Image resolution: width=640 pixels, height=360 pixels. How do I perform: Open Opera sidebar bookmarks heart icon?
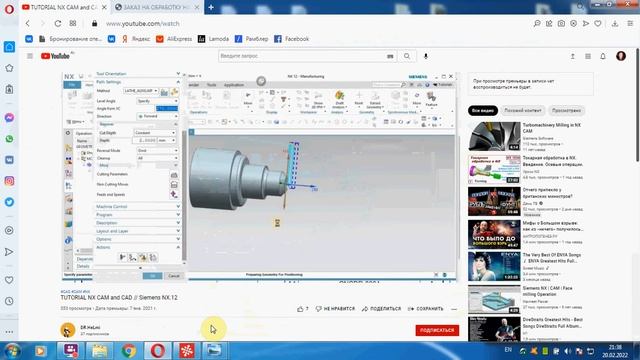coord(9,280)
